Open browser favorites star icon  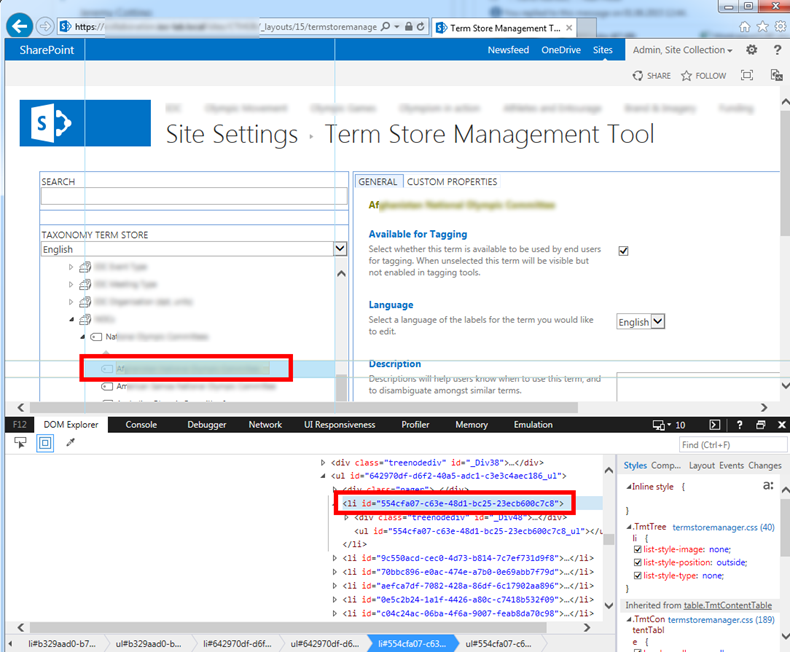763,27
